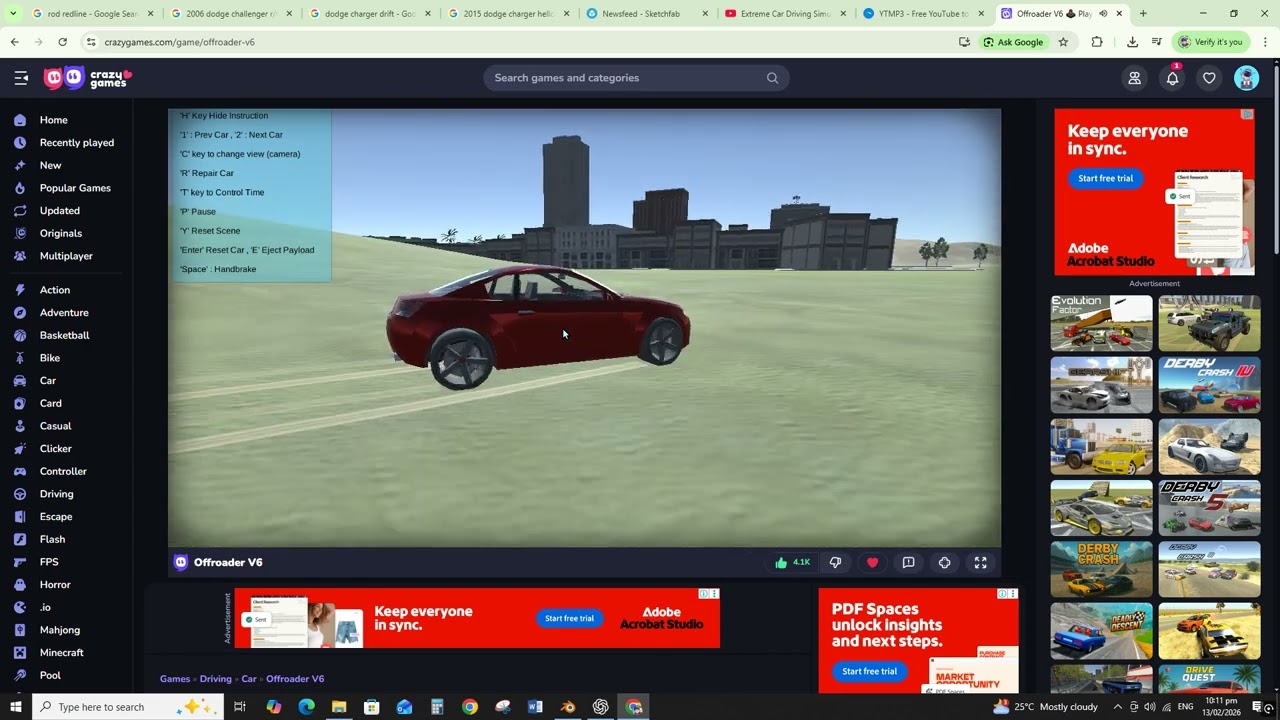Switch to the Newsfeed - Sketchfab tab

coord(647,14)
